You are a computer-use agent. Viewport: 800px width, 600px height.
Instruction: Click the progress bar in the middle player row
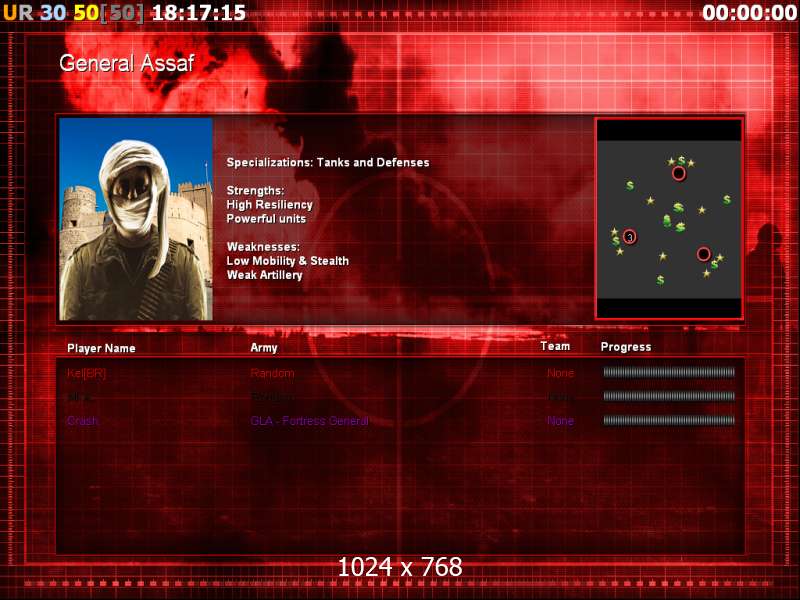[669, 396]
